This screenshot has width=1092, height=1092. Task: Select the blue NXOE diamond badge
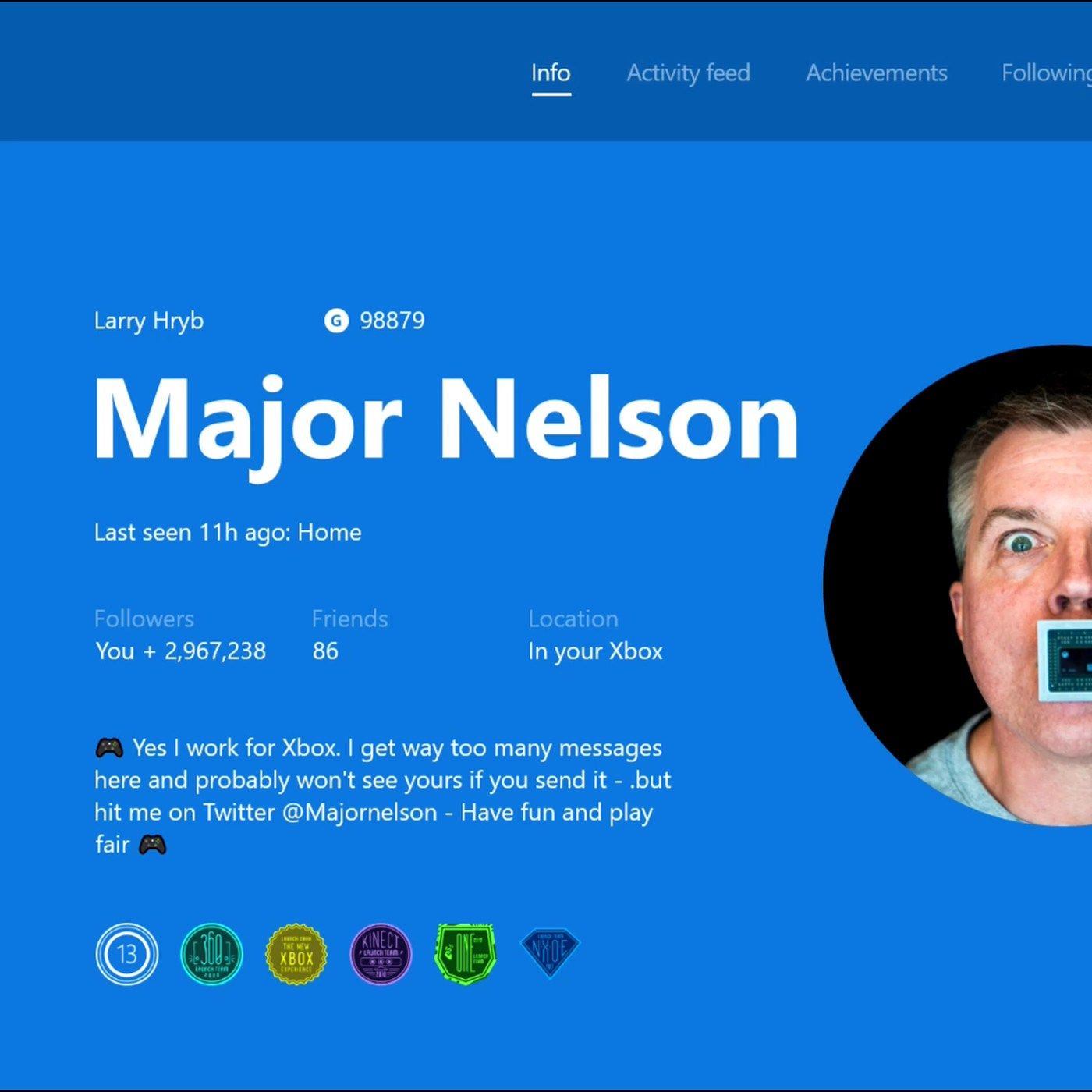pyautogui.click(x=550, y=952)
